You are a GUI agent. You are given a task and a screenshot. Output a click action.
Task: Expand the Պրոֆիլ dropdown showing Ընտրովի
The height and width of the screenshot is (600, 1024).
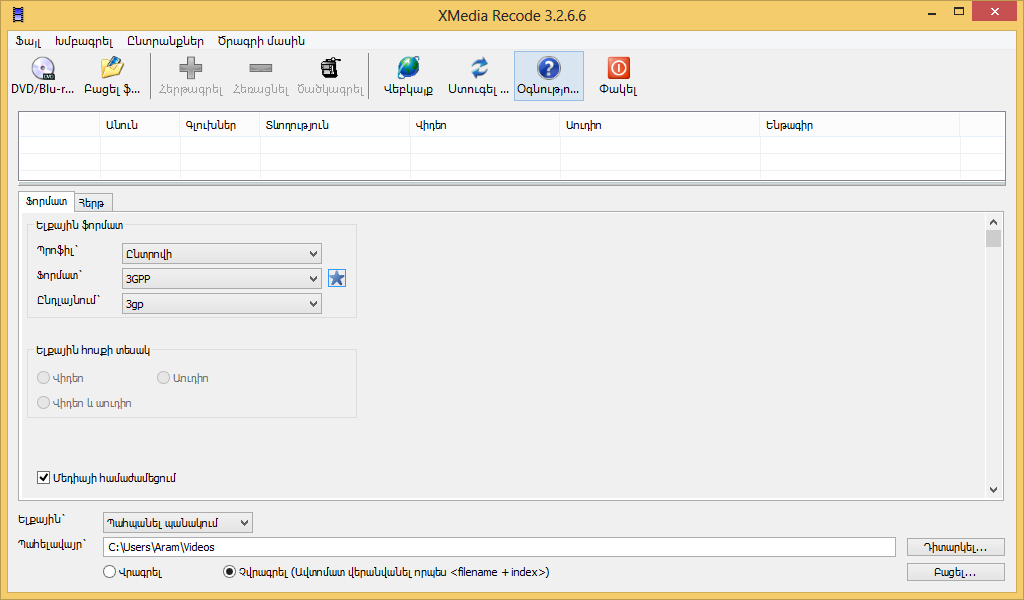[x=221, y=254]
